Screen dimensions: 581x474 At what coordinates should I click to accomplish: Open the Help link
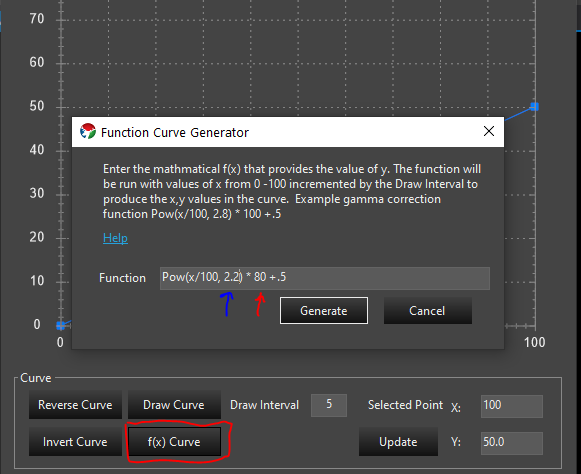(115, 238)
